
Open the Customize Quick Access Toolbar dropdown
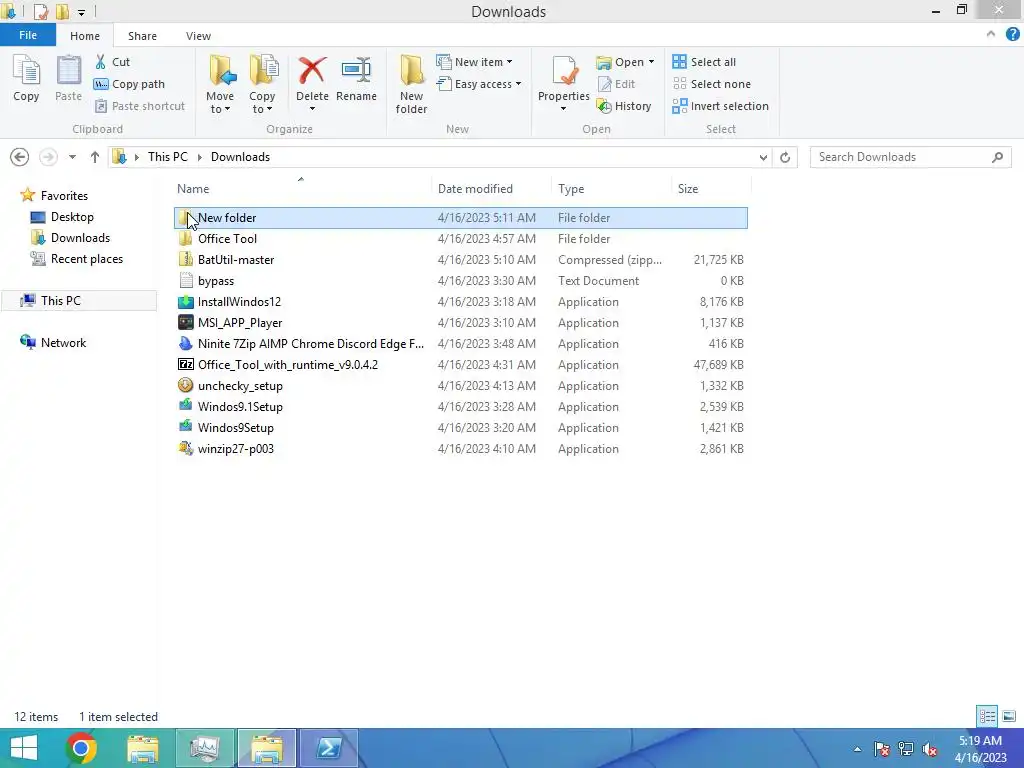coord(81,12)
